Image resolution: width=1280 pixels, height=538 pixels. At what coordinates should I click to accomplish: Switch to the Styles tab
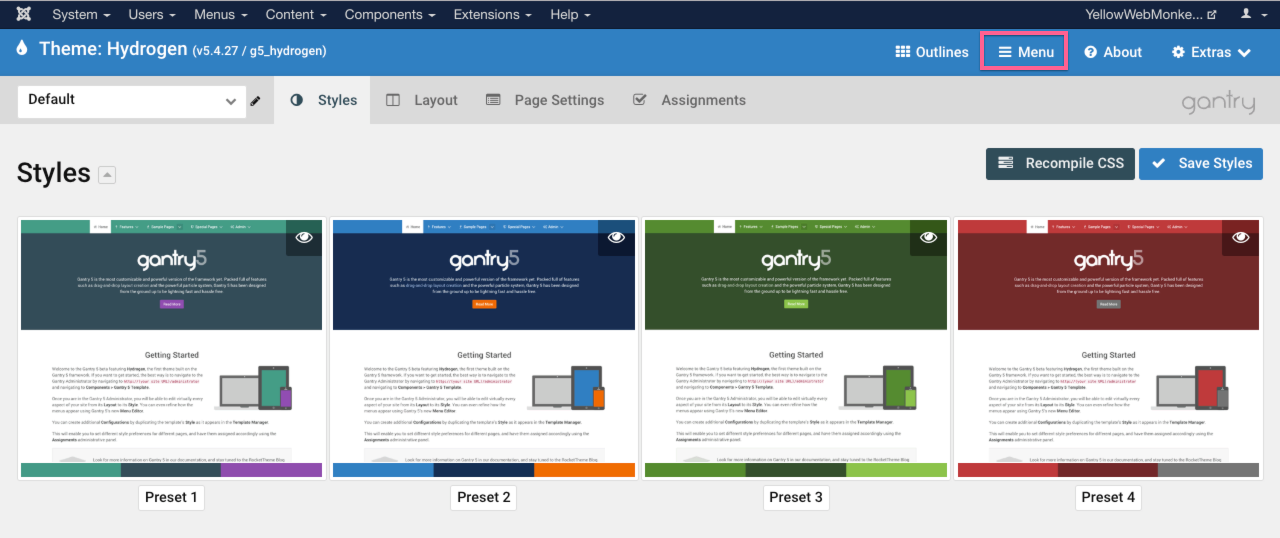tap(323, 100)
